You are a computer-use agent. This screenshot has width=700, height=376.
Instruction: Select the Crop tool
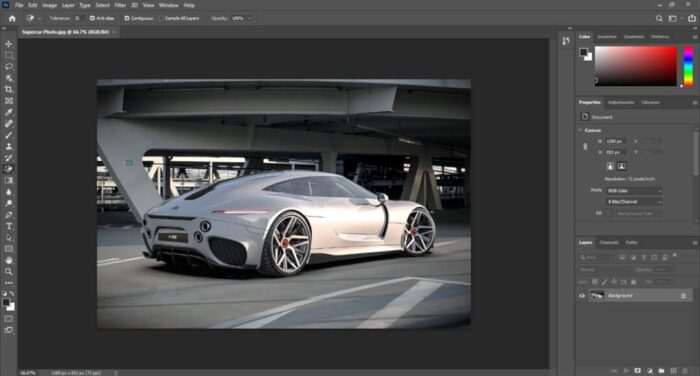(8, 90)
